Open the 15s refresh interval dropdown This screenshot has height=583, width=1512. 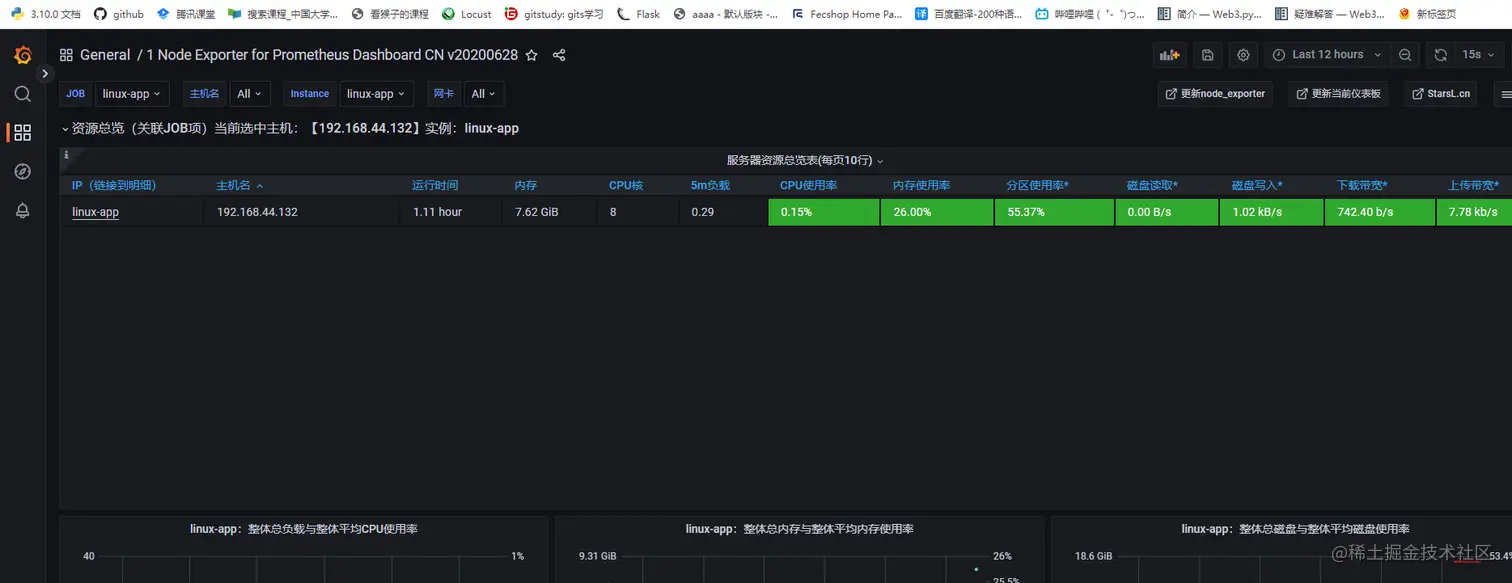point(1477,55)
